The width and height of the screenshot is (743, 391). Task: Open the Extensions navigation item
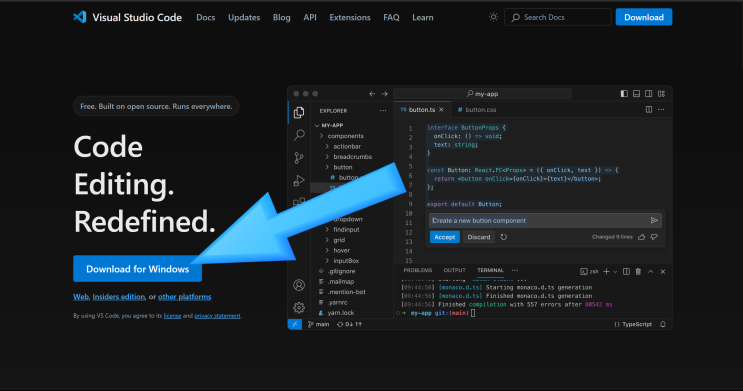(350, 18)
